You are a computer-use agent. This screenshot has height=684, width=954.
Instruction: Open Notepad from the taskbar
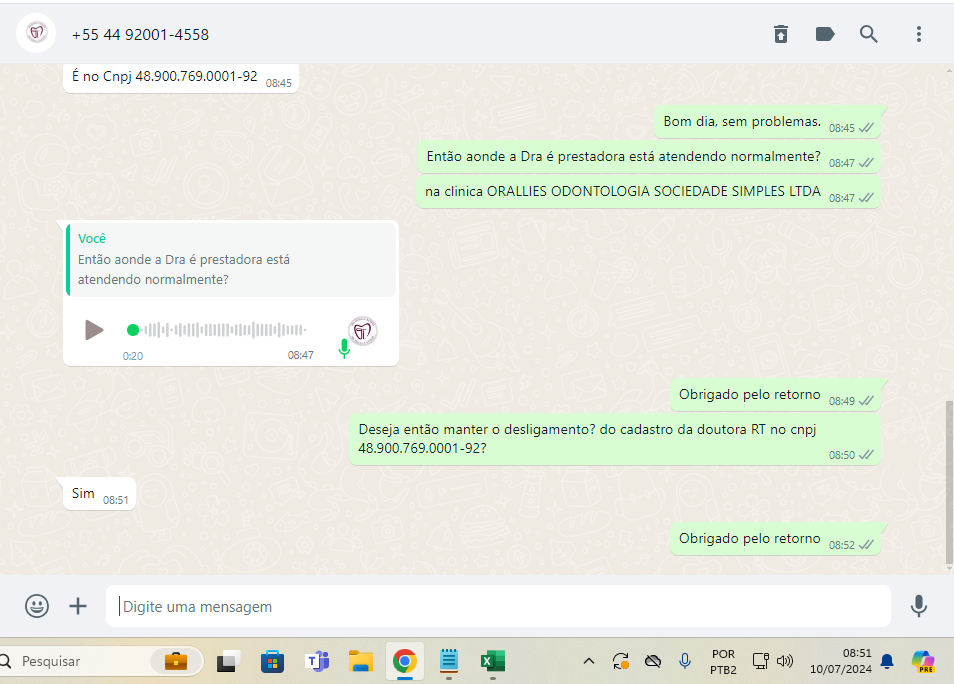click(448, 661)
